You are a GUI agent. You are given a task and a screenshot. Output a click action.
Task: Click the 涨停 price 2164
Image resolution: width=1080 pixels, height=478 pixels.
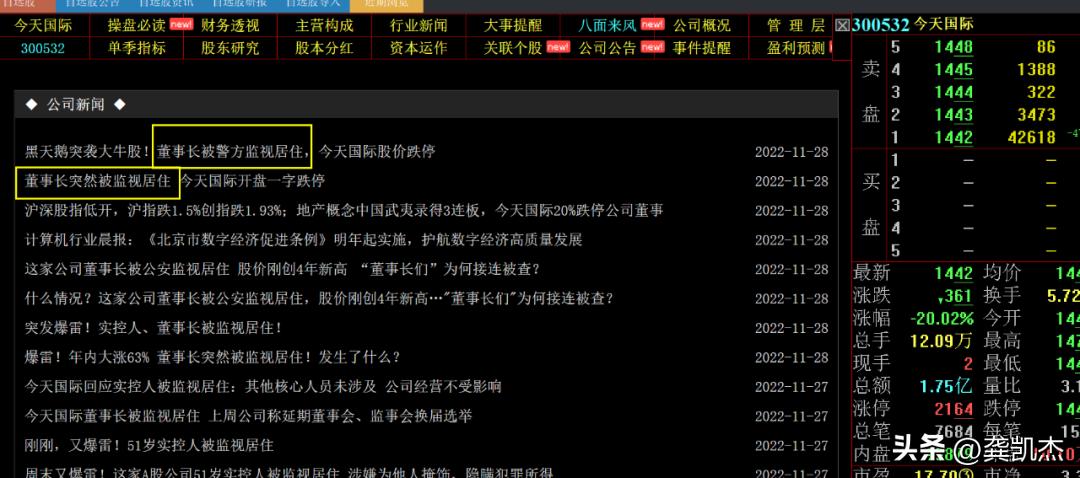click(x=954, y=408)
